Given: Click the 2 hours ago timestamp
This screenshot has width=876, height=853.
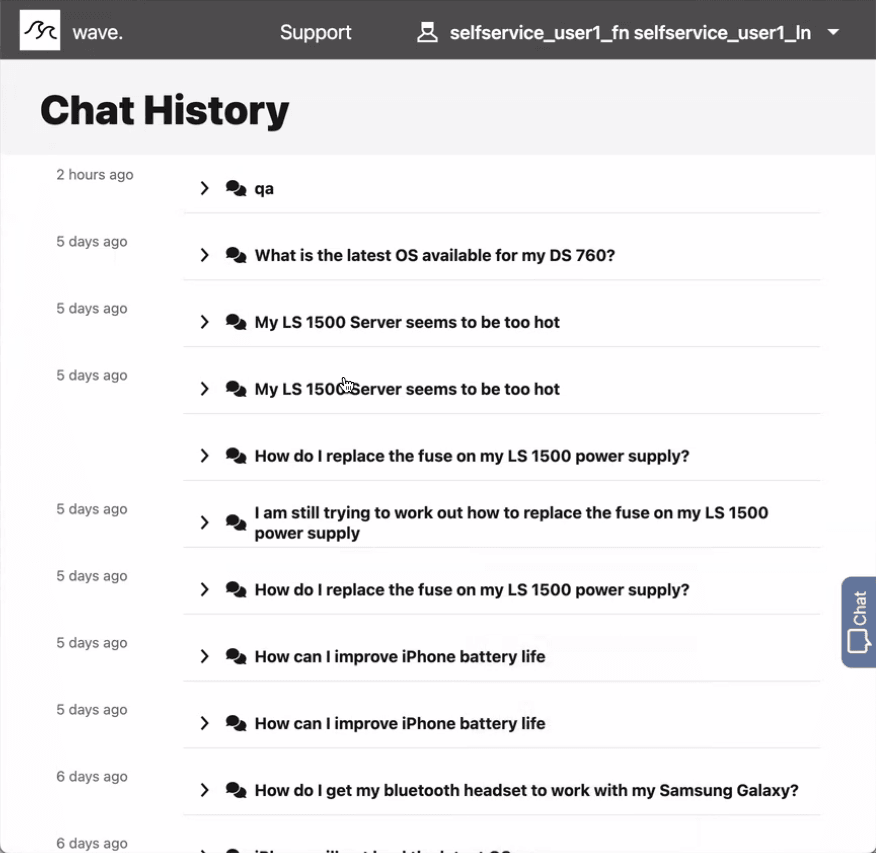Looking at the screenshot, I should 94,174.
